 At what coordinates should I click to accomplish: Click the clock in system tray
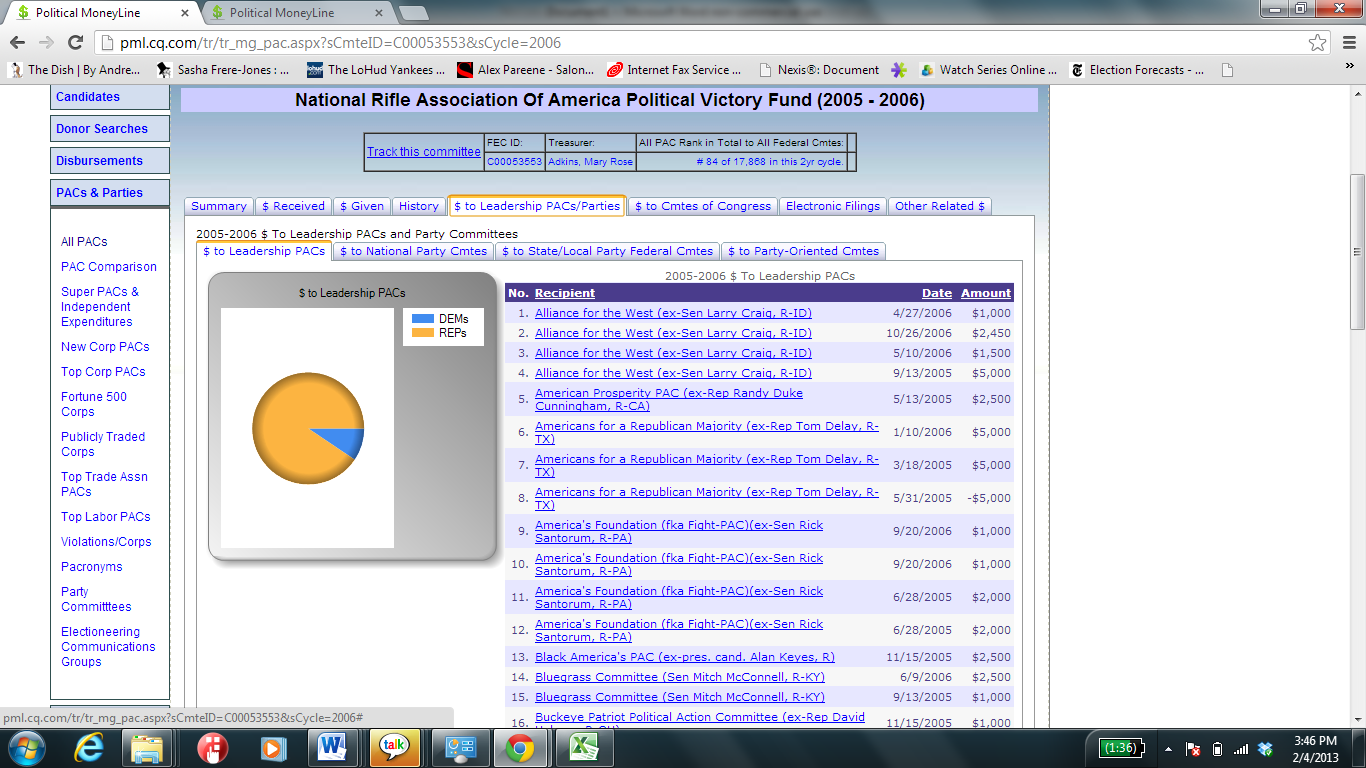(x=1314, y=748)
